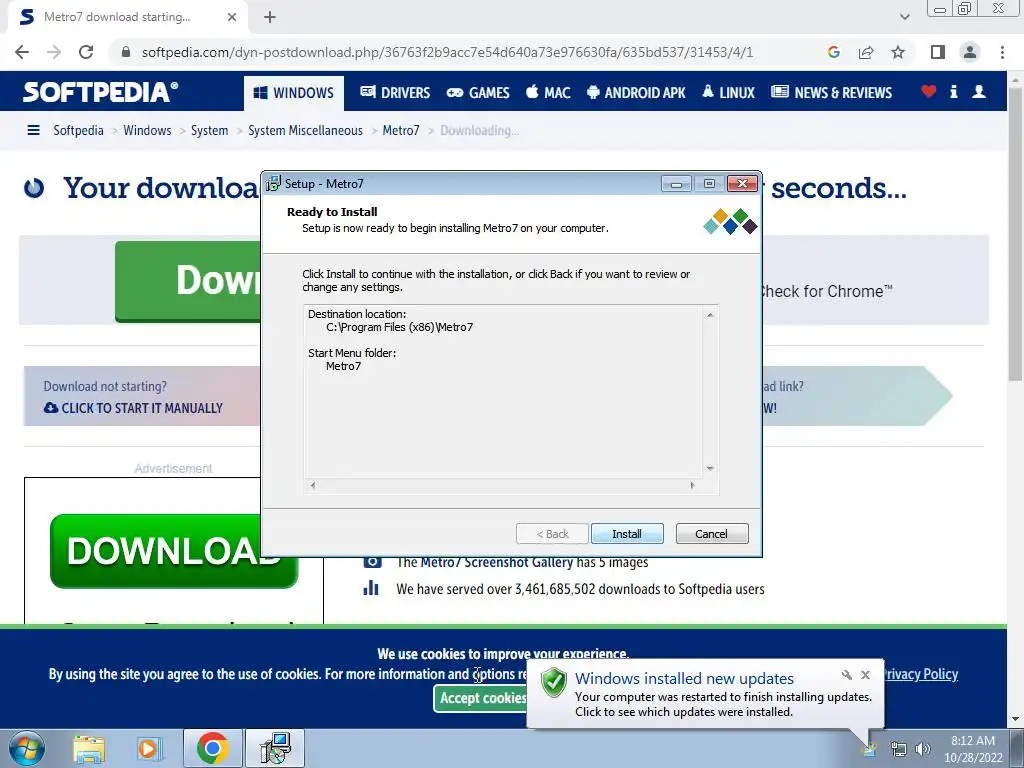Click the red heart icon in Softpedia header
Image resolution: width=1024 pixels, height=768 pixels.
click(929, 91)
